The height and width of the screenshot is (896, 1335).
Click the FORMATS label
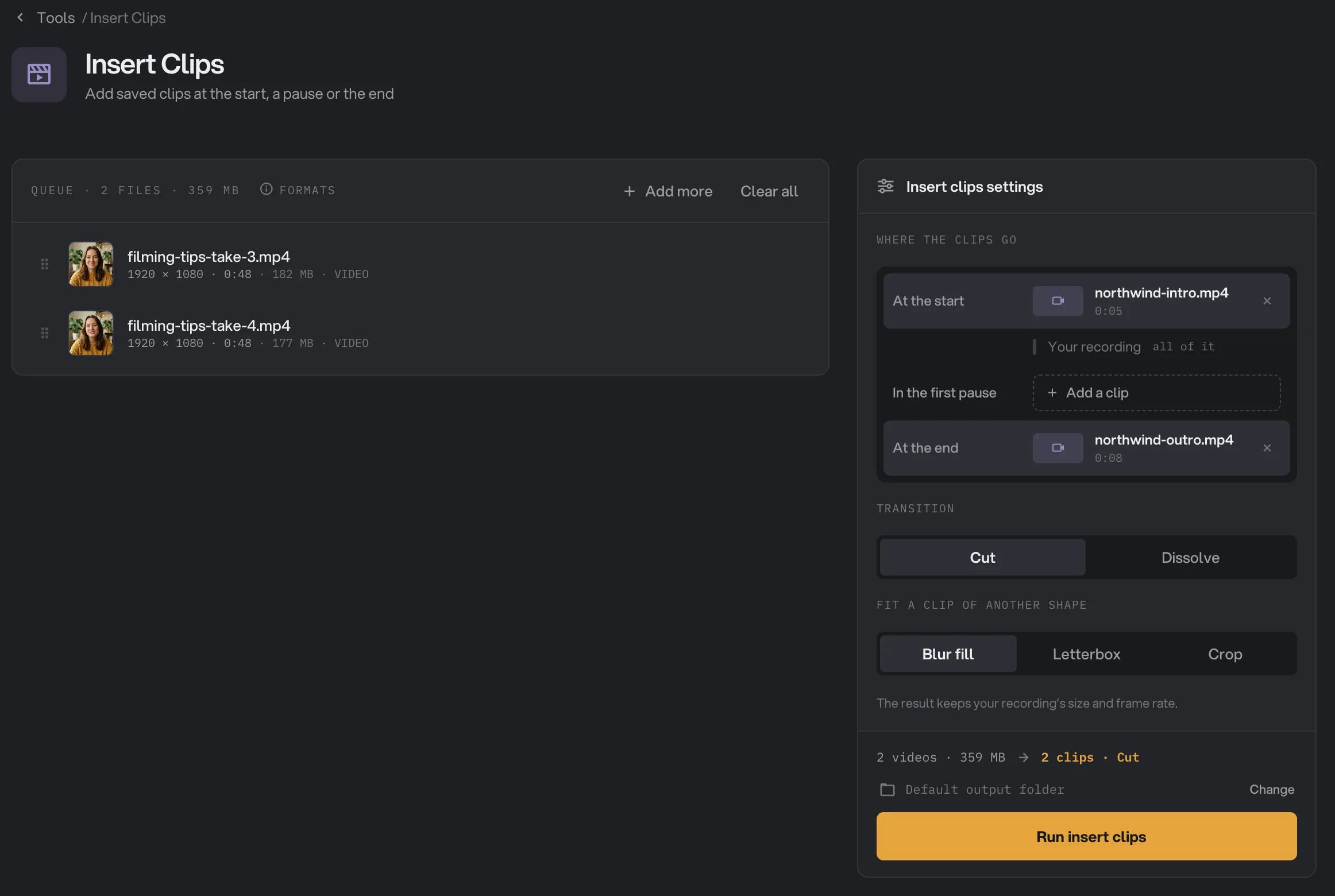tap(307, 190)
